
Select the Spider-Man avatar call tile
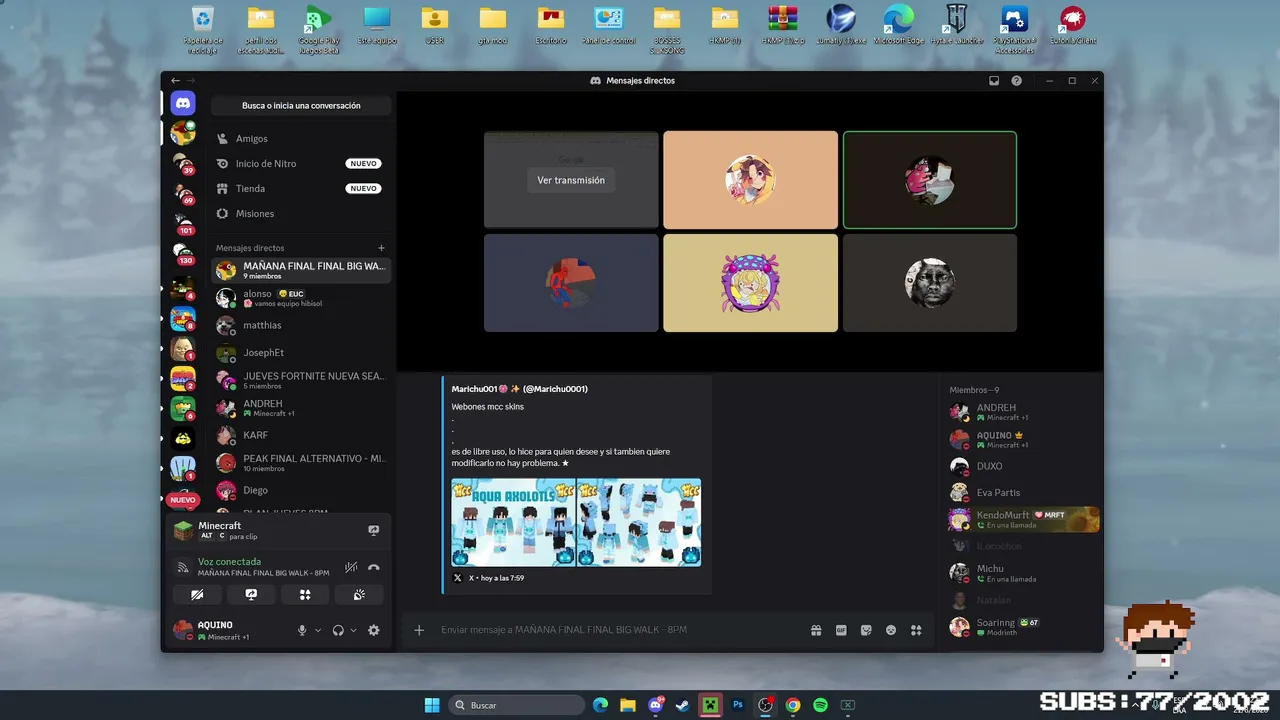point(571,283)
